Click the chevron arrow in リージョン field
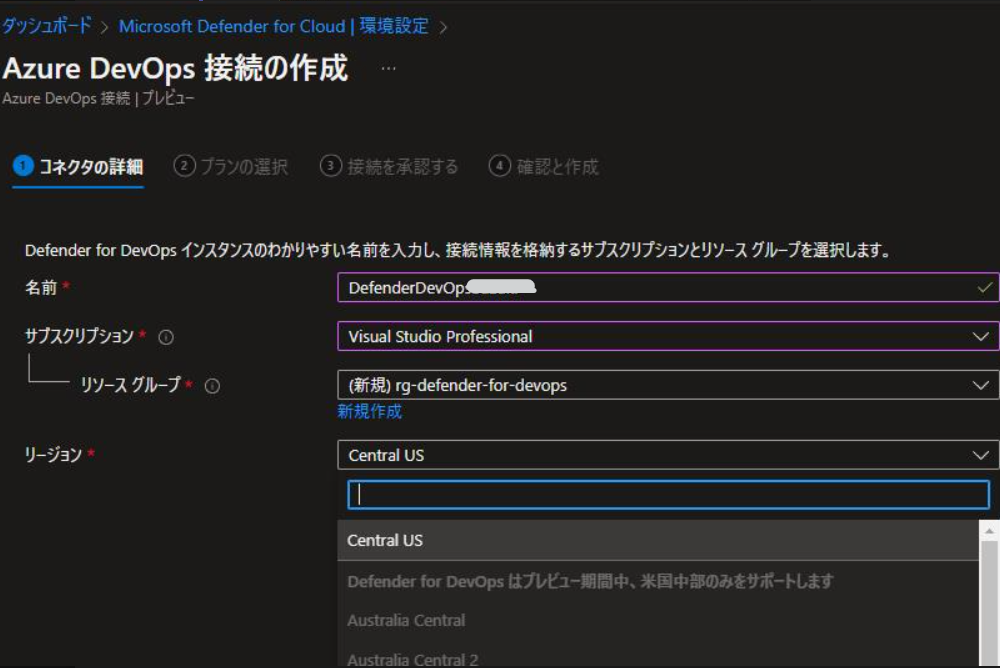 coord(981,455)
